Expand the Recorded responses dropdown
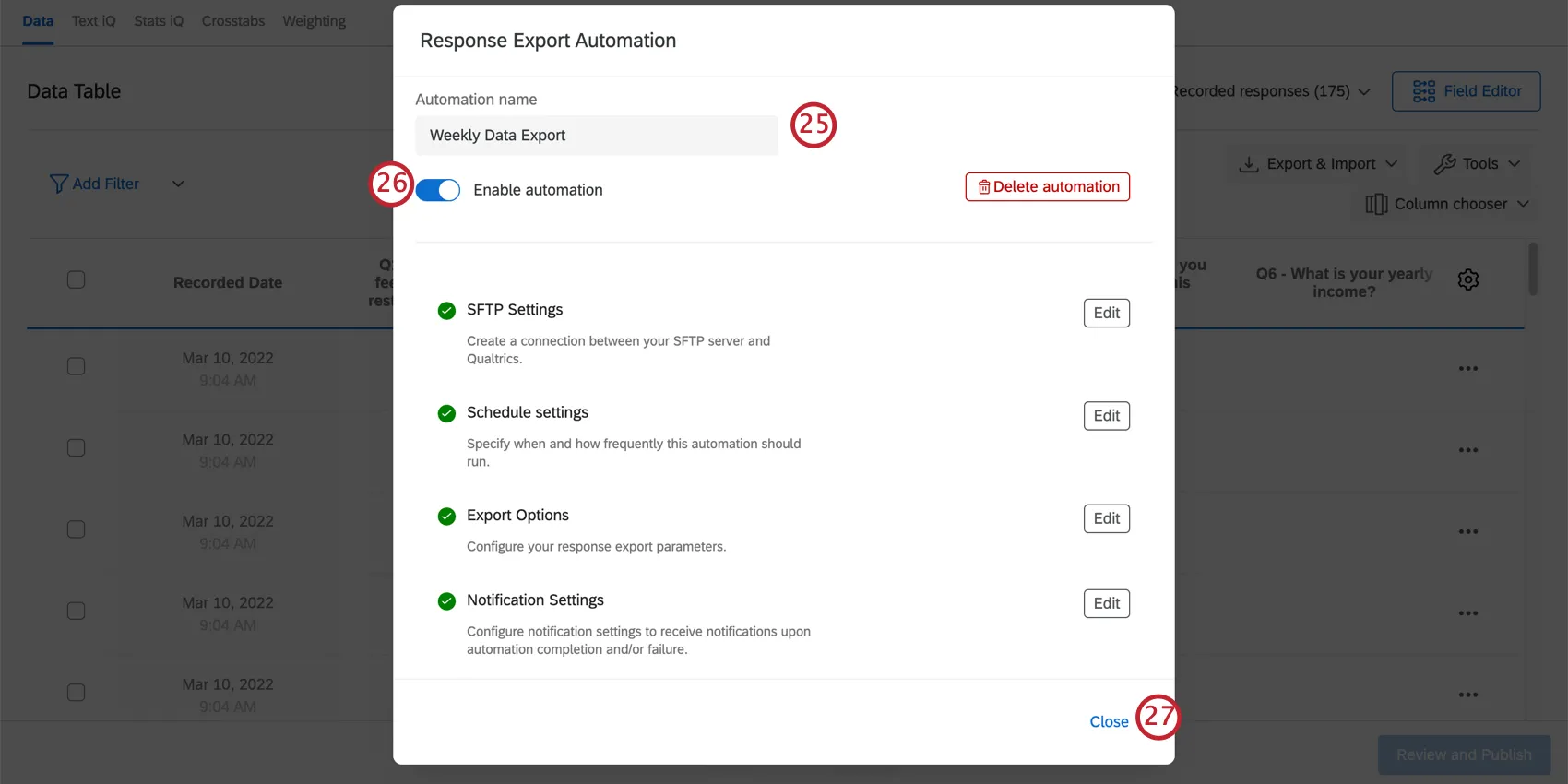Viewport: 1568px width, 784px height. click(x=1364, y=91)
